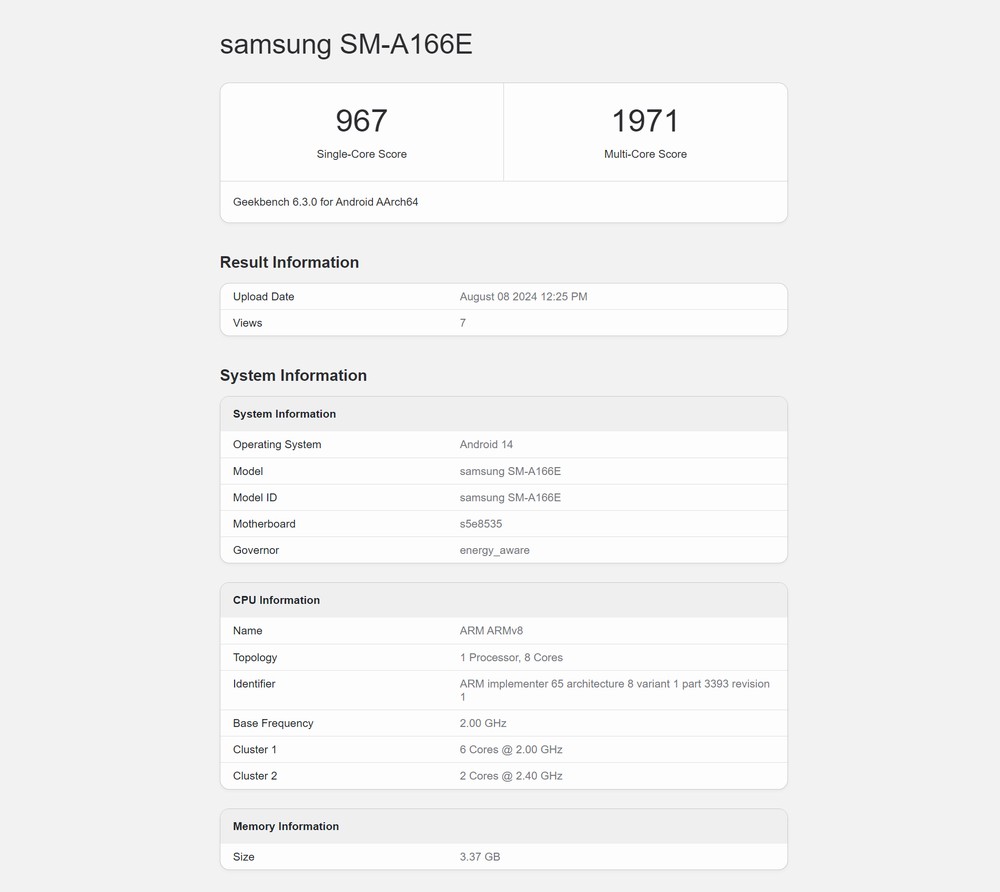
Task: Select the "ARM implementer 65 architecture" identifier value
Action: (x=615, y=690)
